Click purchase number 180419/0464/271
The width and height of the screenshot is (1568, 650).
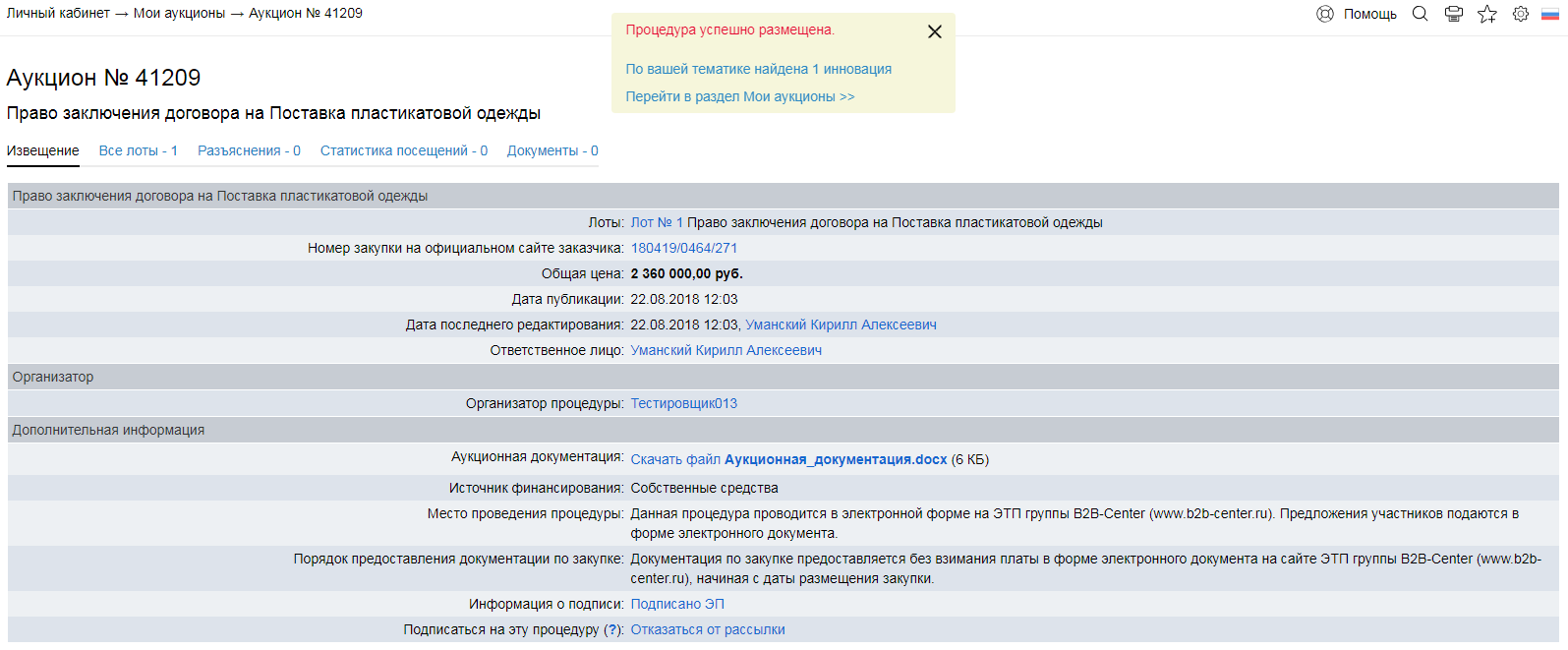683,249
